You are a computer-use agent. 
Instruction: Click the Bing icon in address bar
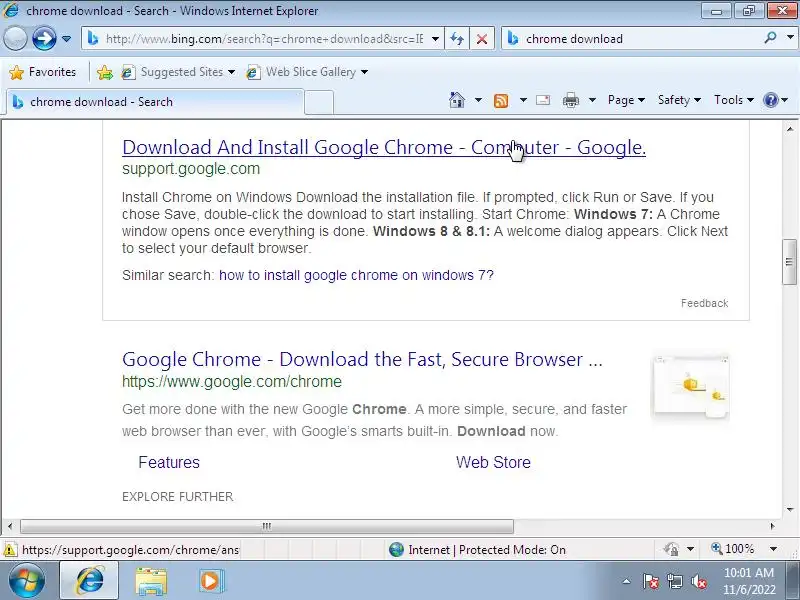(x=92, y=39)
